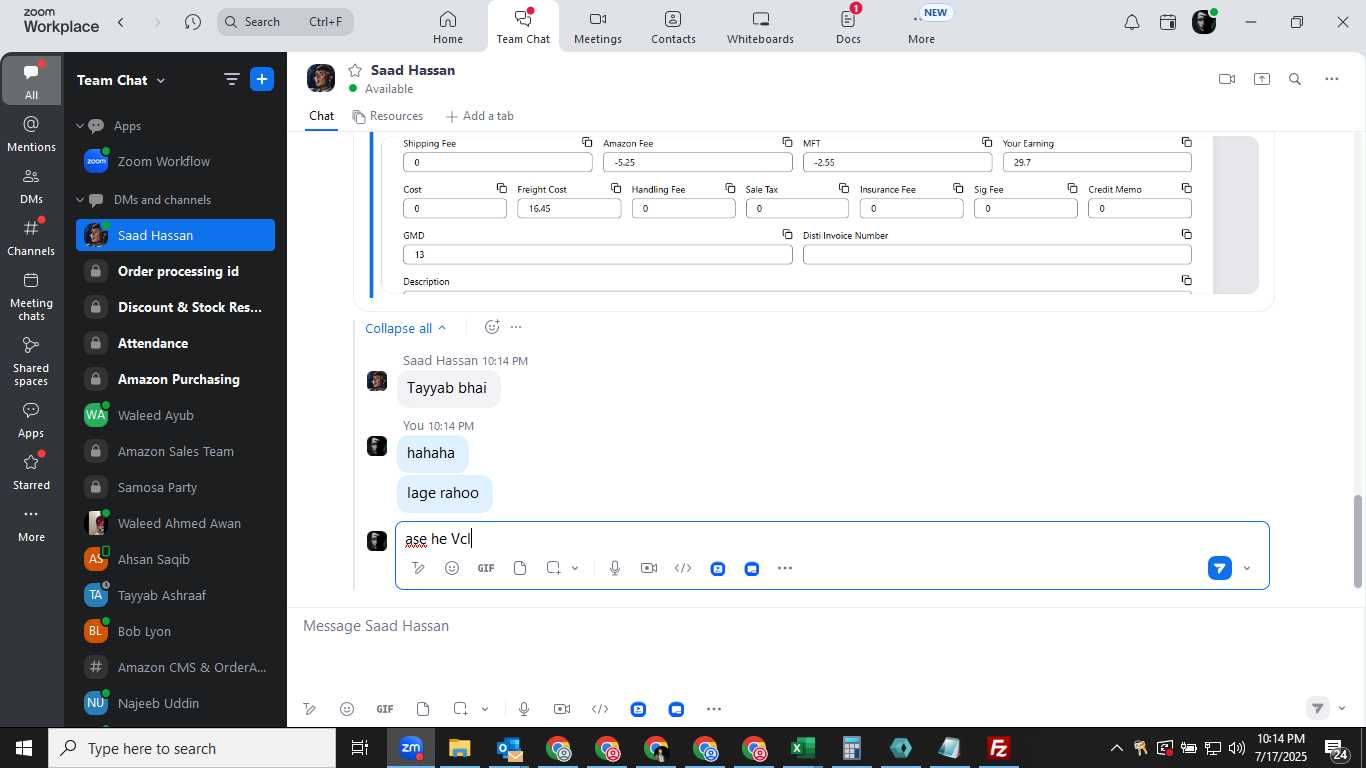Open the Amazon Purchasing channel
1366x768 pixels.
175,379
